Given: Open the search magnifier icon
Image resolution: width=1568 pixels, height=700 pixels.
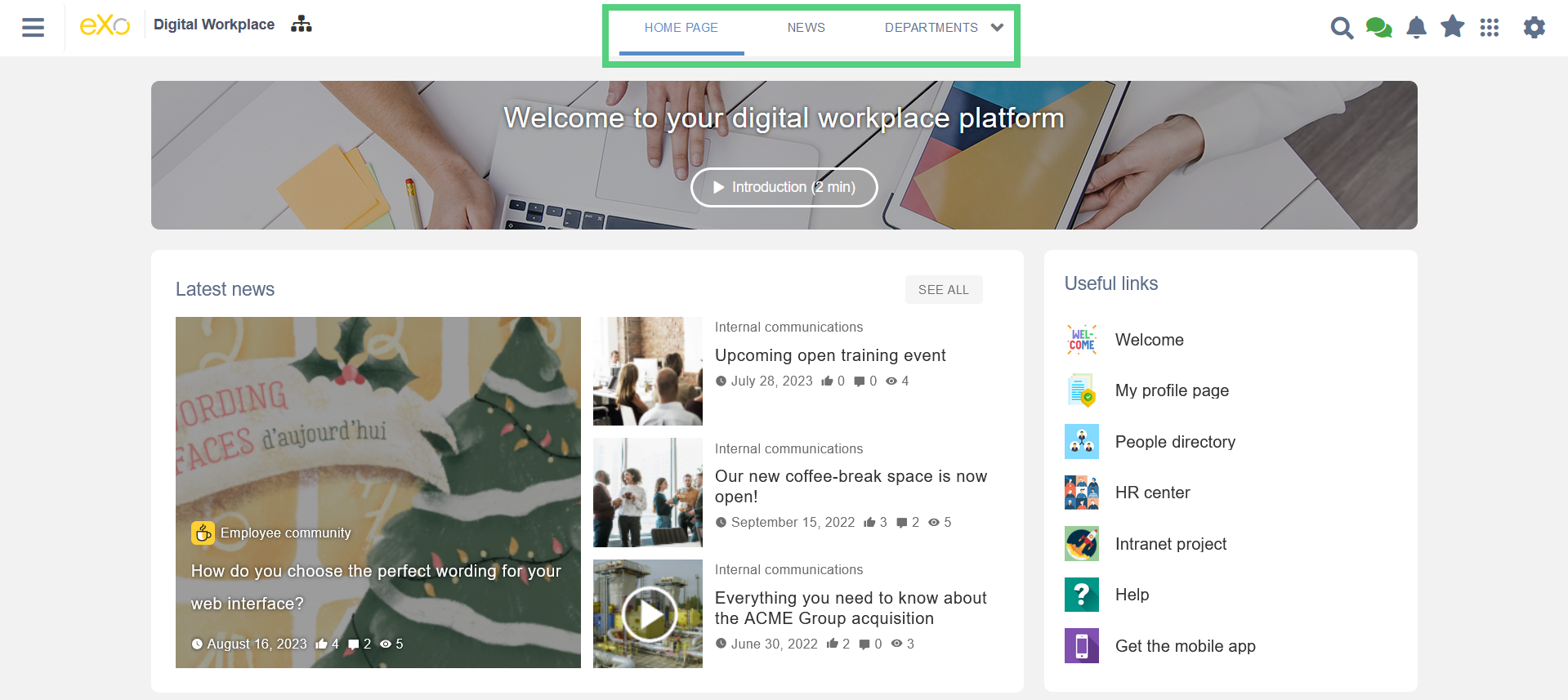Looking at the screenshot, I should coord(1342,28).
